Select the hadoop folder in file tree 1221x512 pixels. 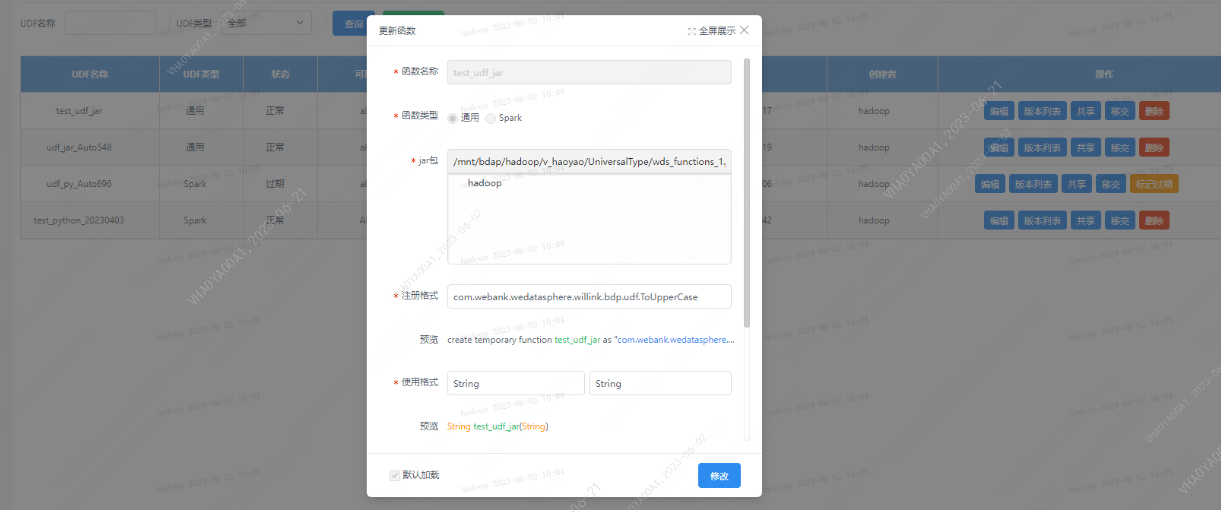[x=485, y=183]
